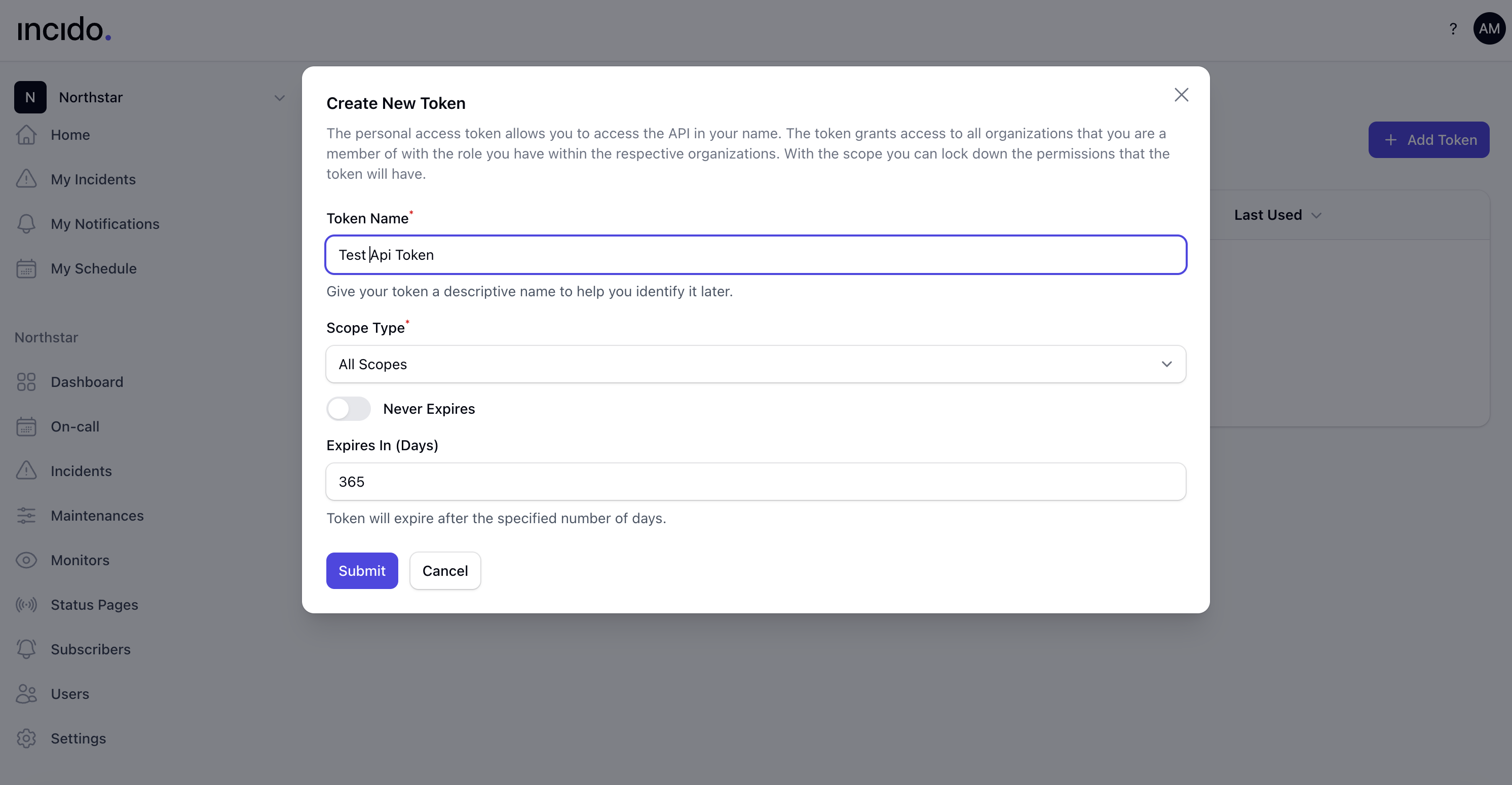
Task: Click the Monitors eye icon
Action: [x=26, y=560]
